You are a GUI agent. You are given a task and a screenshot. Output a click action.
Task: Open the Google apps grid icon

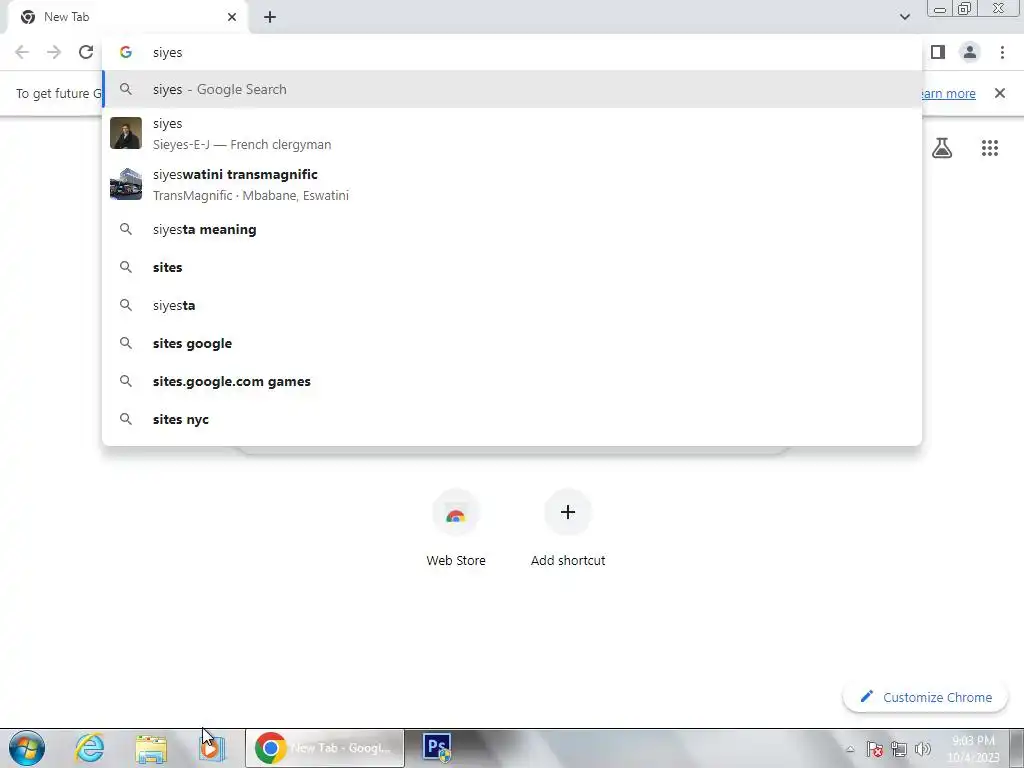pyautogui.click(x=989, y=148)
